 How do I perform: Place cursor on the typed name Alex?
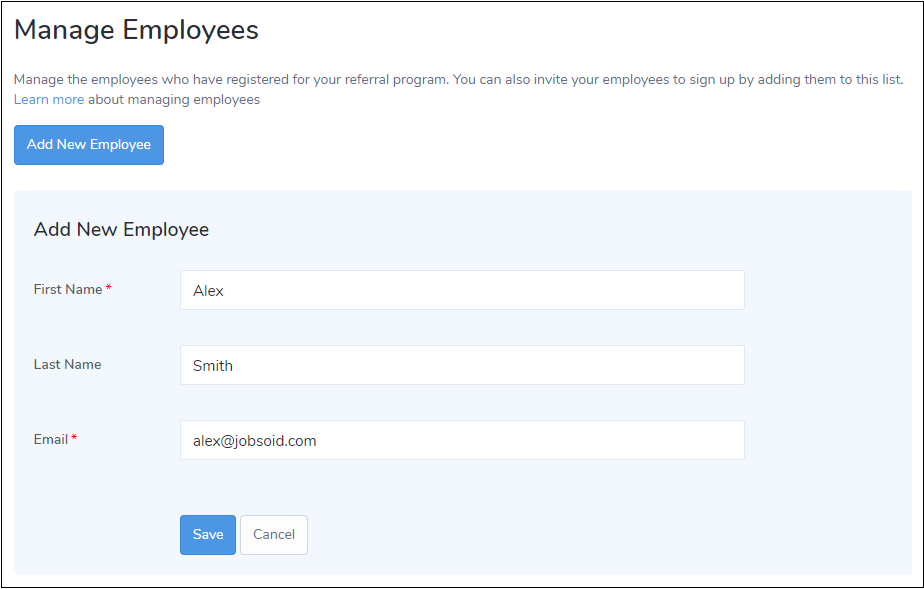(208, 291)
